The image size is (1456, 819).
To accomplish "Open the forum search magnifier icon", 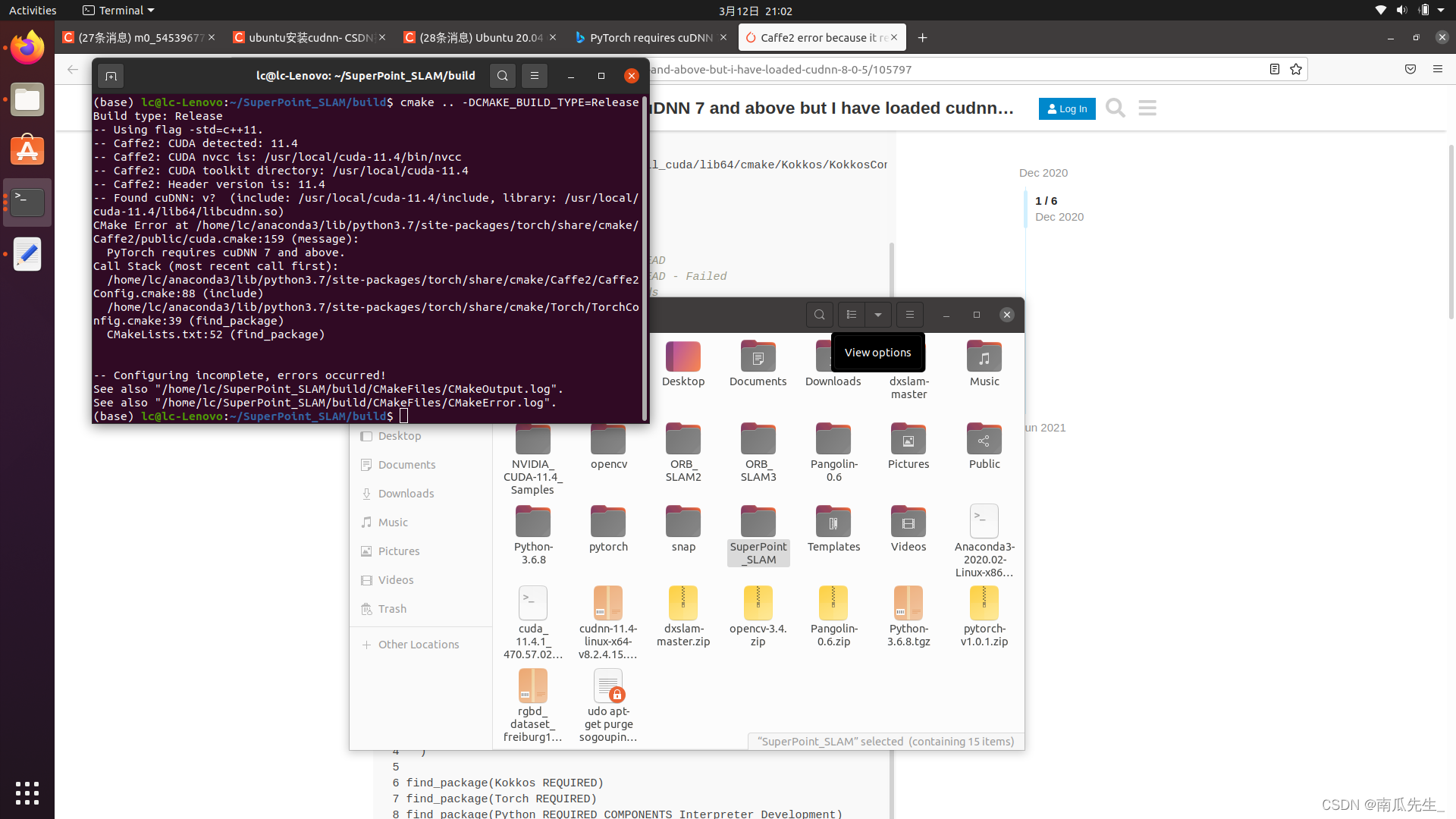I will pos(1115,108).
